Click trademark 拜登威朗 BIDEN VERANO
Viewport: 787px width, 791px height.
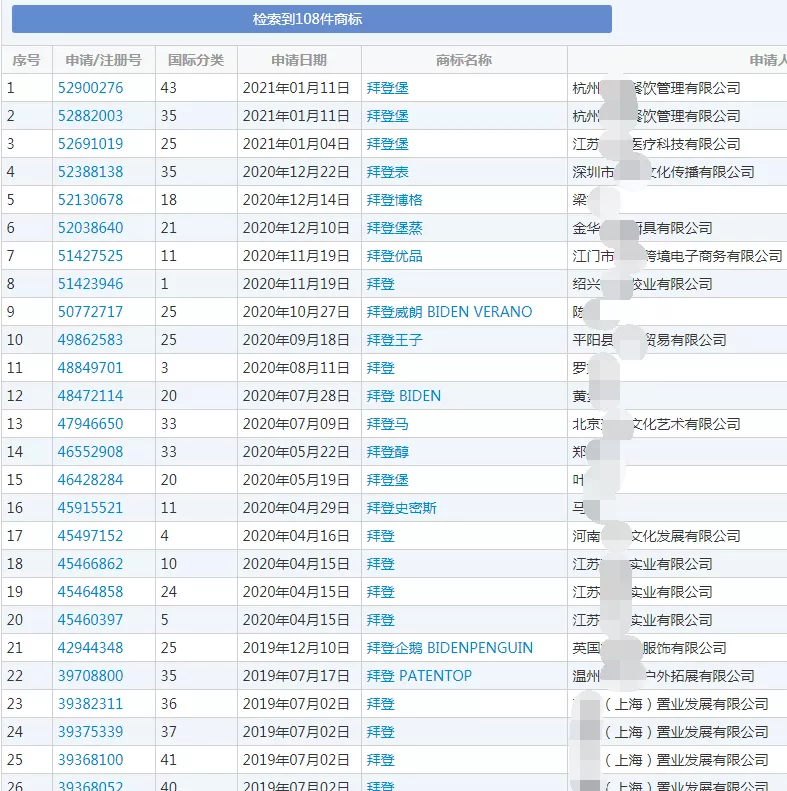[449, 312]
